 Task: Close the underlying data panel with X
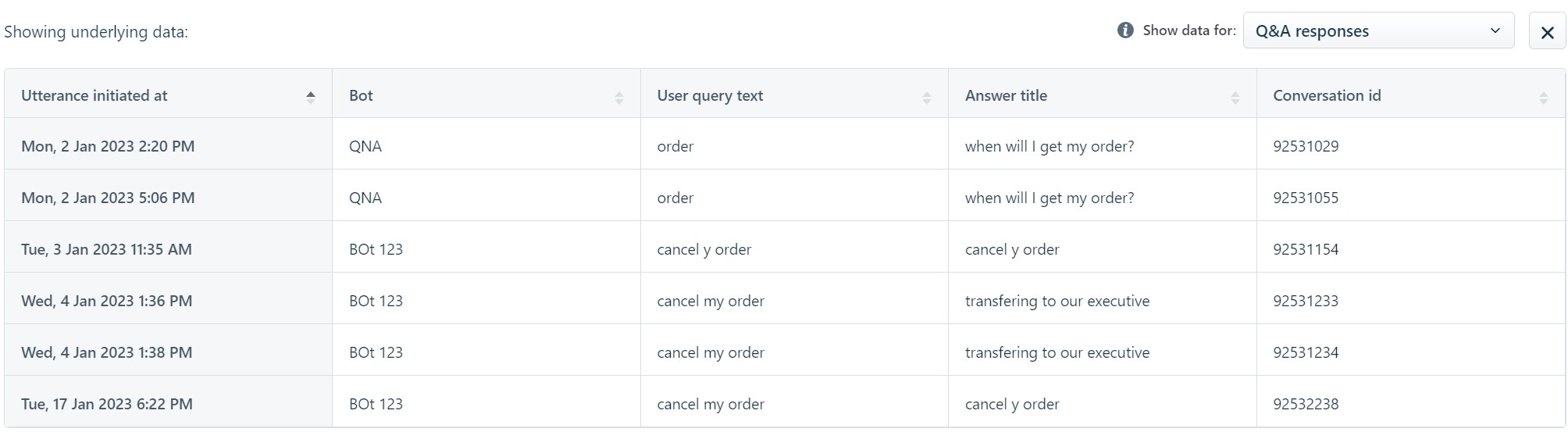click(1547, 32)
